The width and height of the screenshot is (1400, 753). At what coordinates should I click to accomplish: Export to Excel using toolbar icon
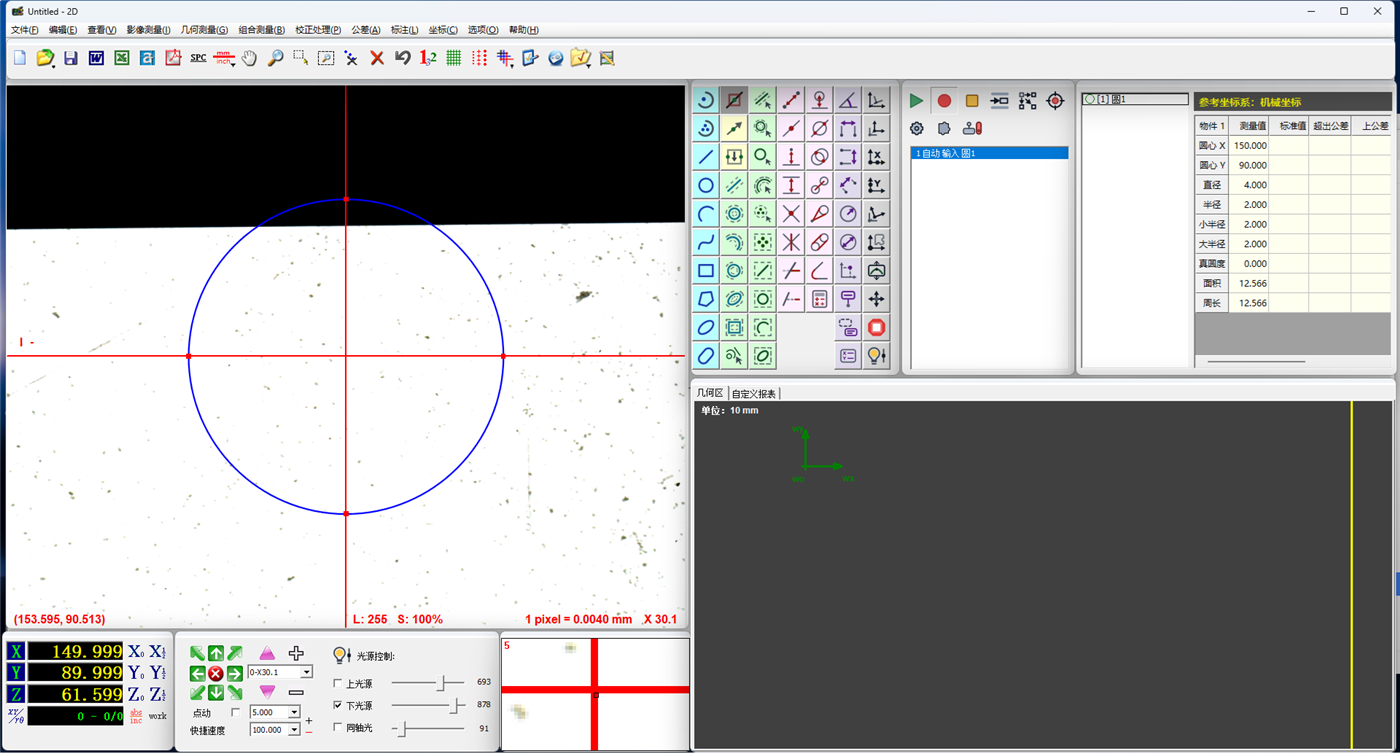pyautogui.click(x=122, y=58)
